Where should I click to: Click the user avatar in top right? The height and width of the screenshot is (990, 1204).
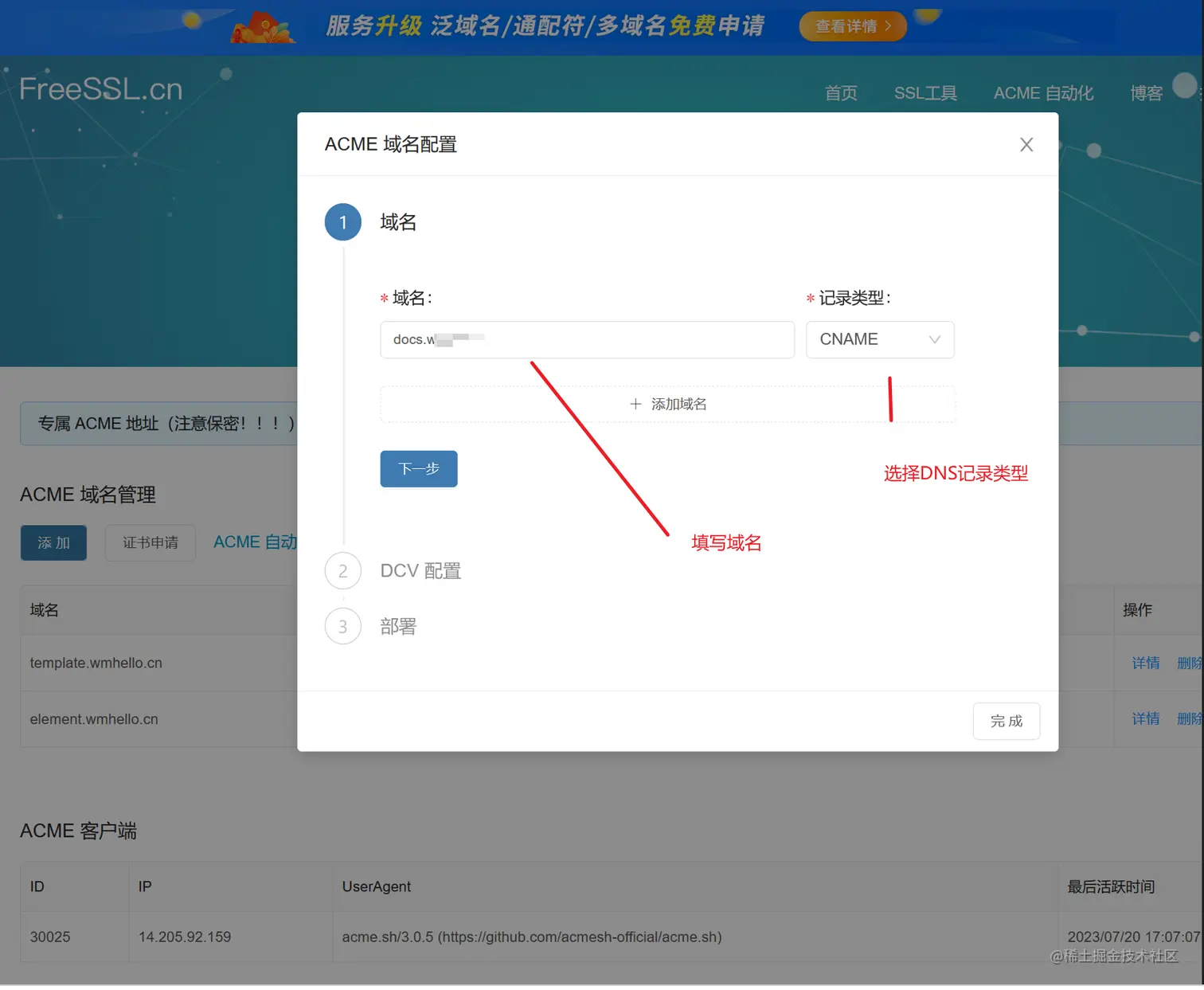(x=1184, y=86)
